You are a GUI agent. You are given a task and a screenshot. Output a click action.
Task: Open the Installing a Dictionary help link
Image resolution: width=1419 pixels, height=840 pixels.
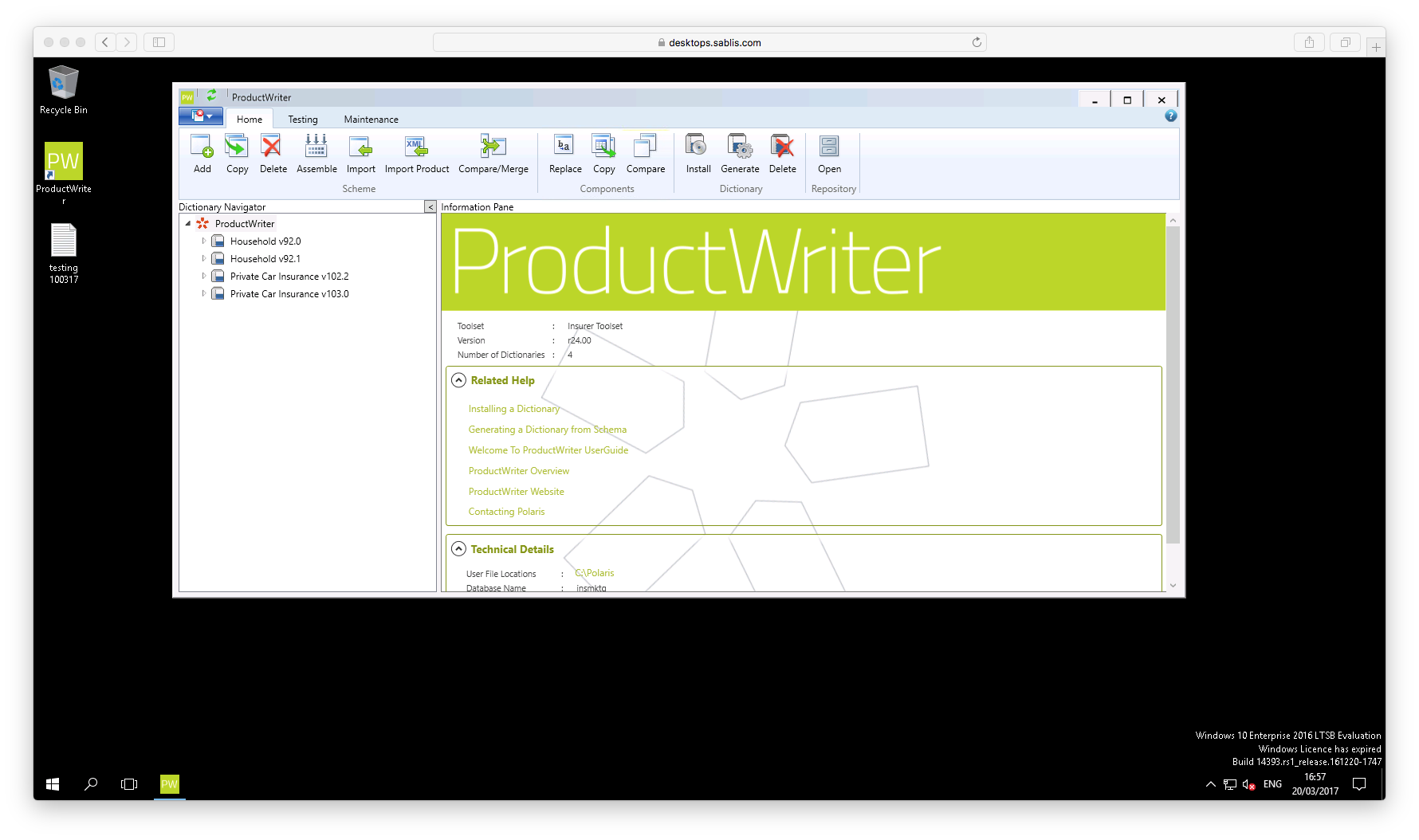513,409
